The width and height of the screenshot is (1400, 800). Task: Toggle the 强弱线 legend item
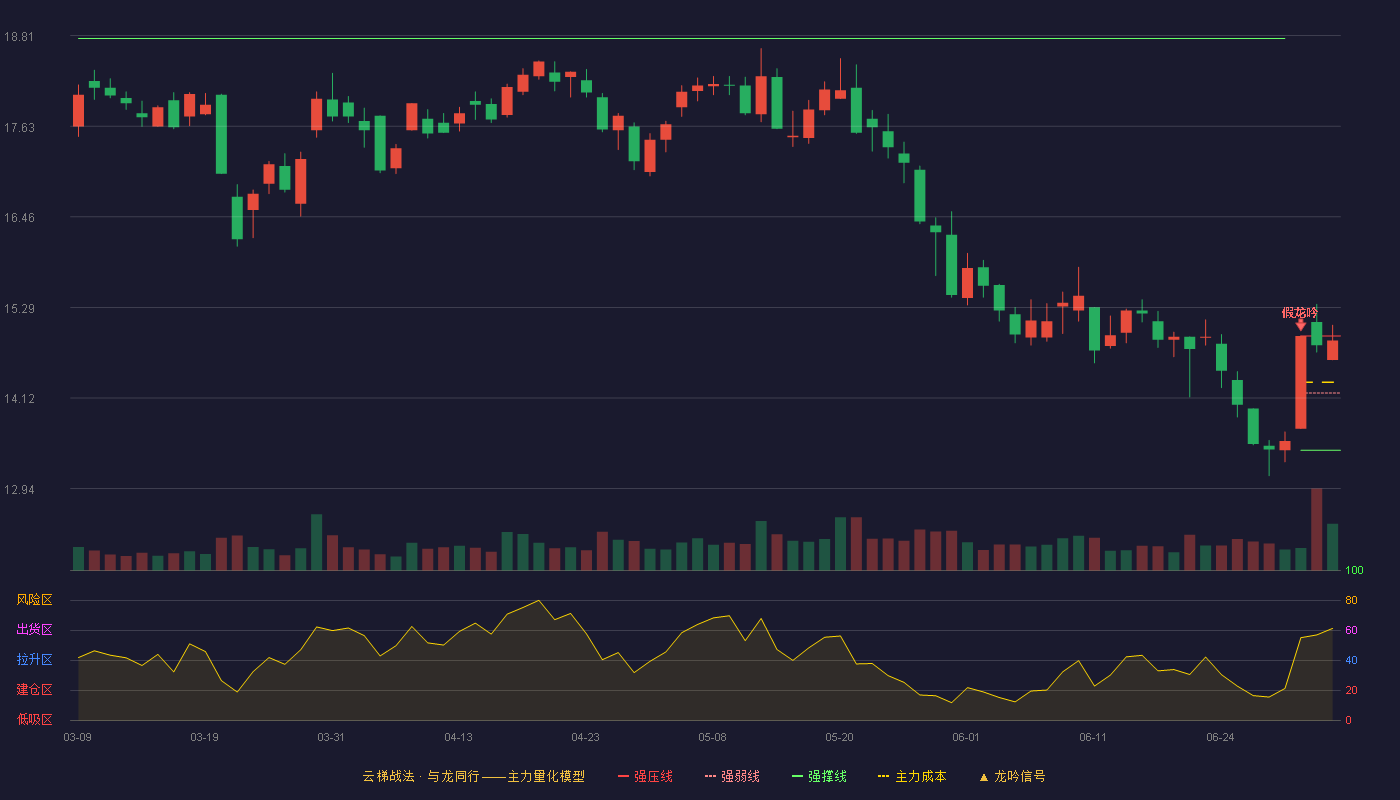click(732, 776)
